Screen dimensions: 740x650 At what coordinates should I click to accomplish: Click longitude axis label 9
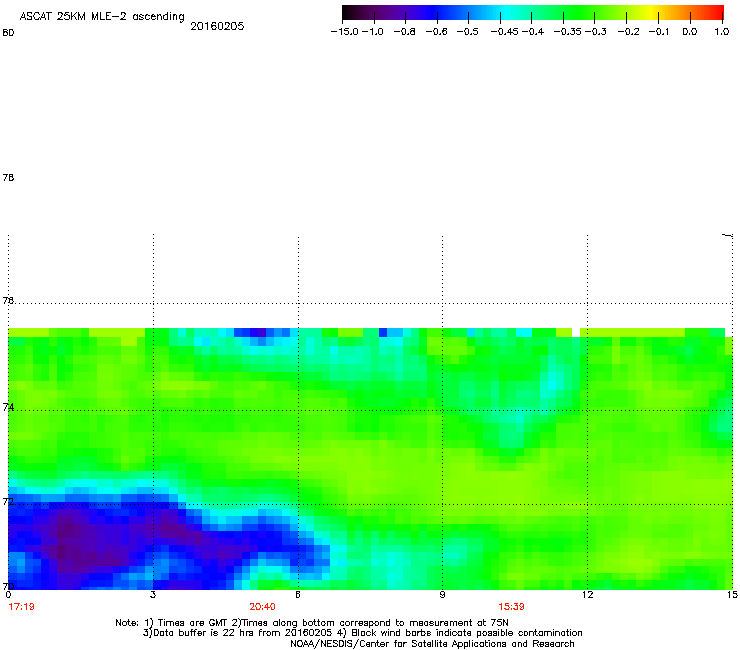(x=442, y=595)
